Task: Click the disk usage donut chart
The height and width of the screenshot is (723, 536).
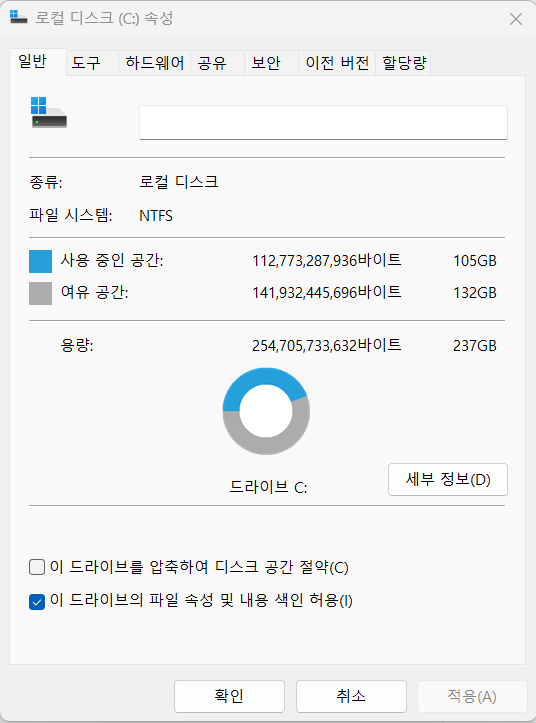Action: [x=266, y=411]
